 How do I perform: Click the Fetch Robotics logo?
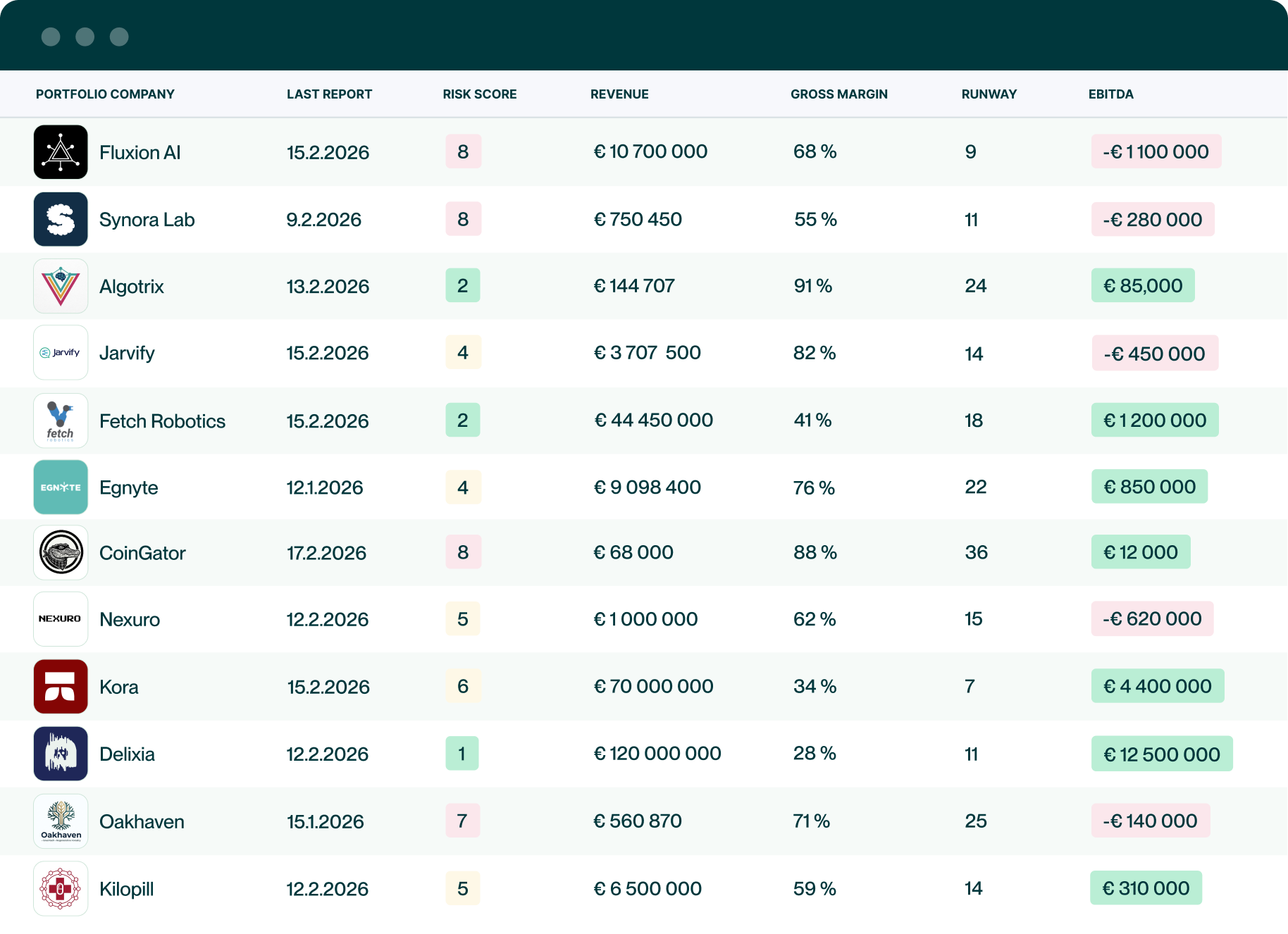point(61,421)
